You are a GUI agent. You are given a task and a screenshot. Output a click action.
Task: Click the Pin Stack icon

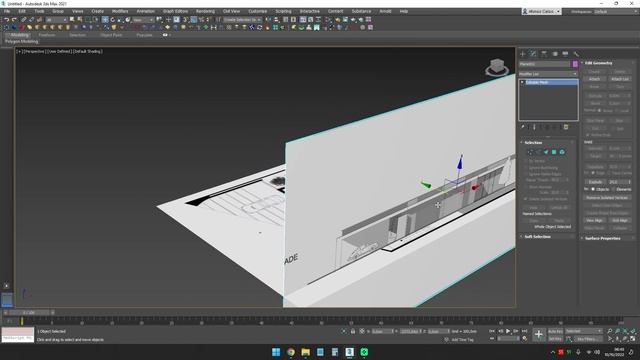522,127
